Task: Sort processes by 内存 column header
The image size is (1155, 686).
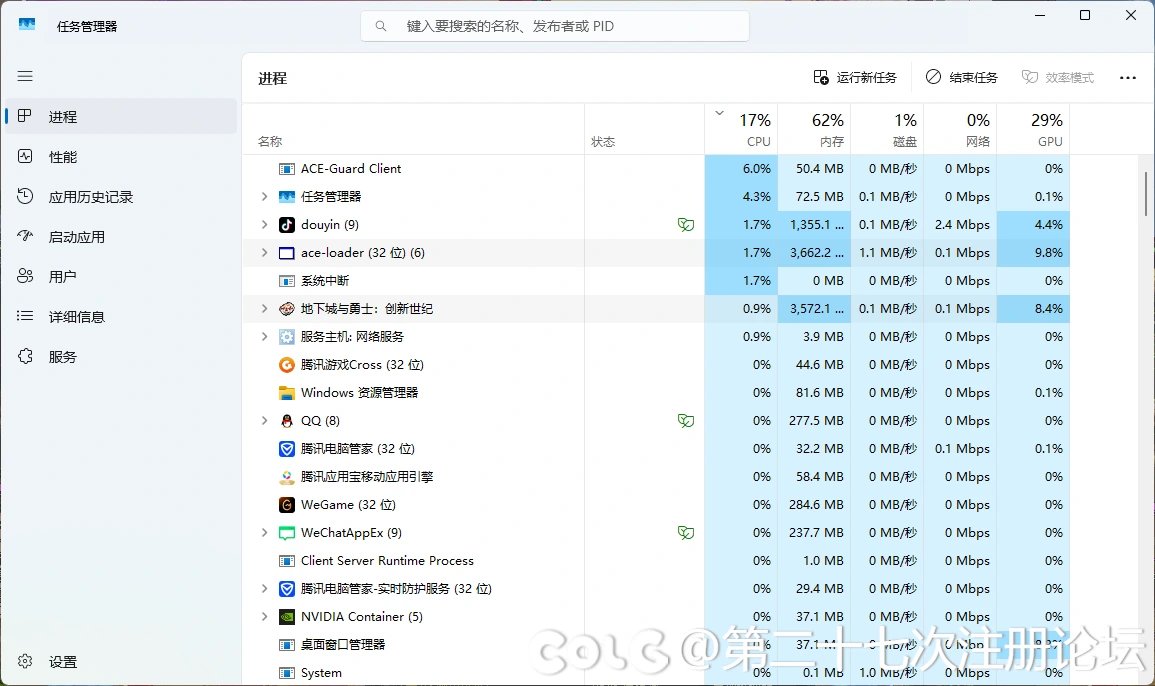Action: point(813,130)
